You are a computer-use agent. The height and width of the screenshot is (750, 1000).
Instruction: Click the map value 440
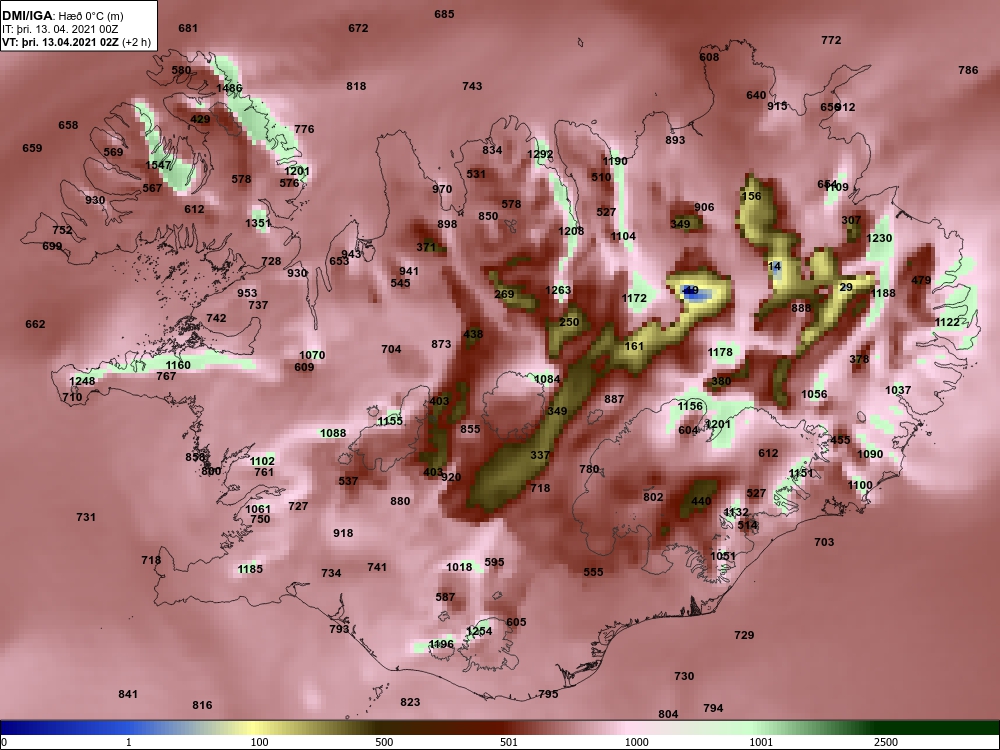coord(701,501)
